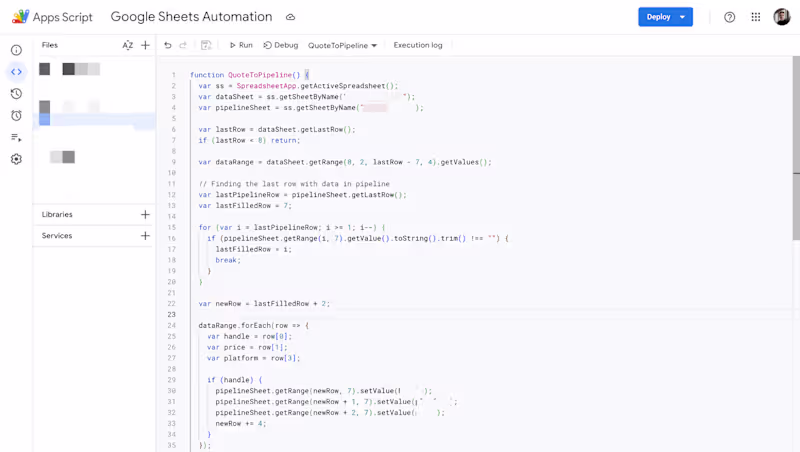The width and height of the screenshot is (800, 452).
Task: Click the Libraries section label
Action: 57,215
